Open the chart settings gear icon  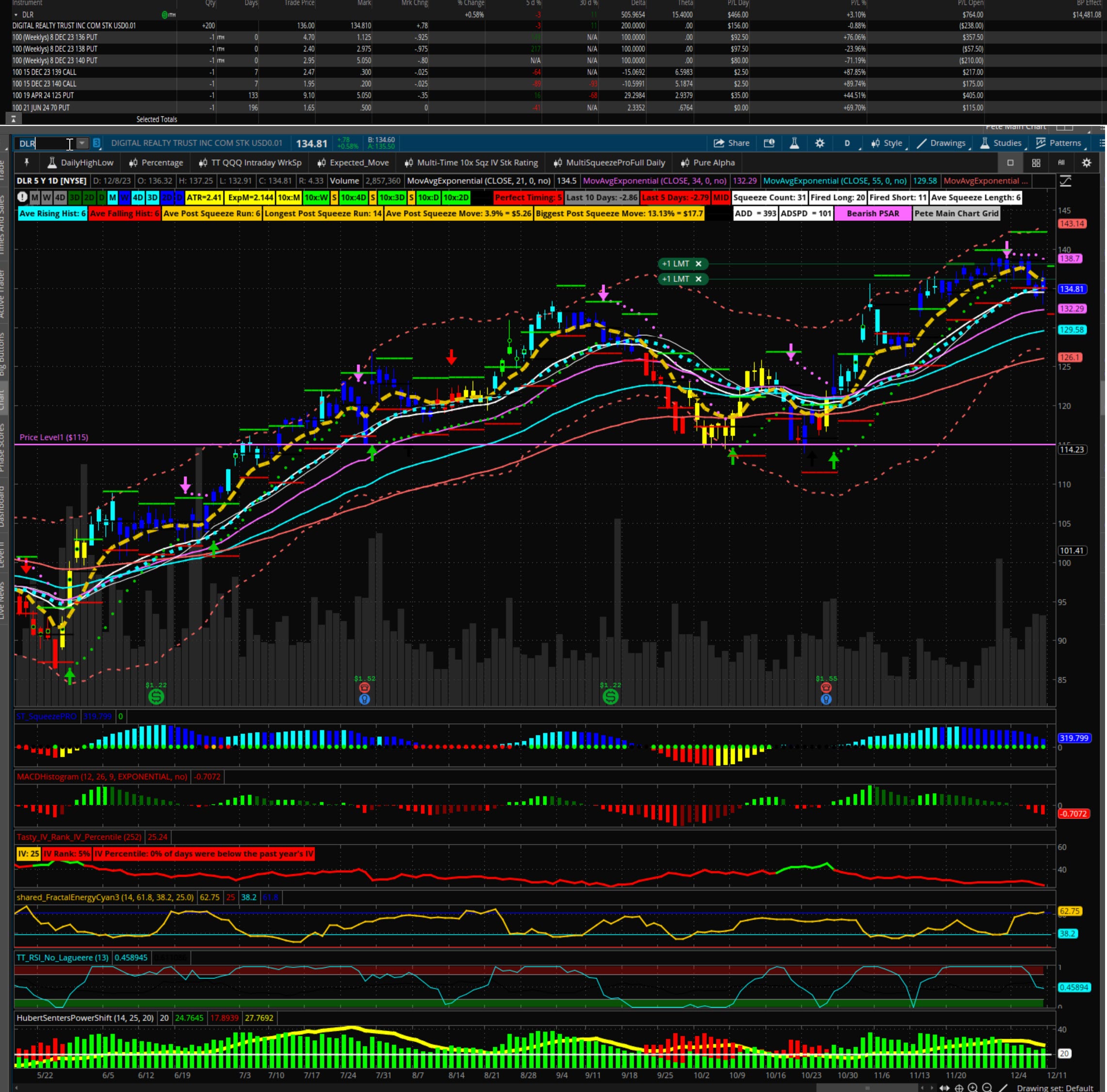pos(820,143)
